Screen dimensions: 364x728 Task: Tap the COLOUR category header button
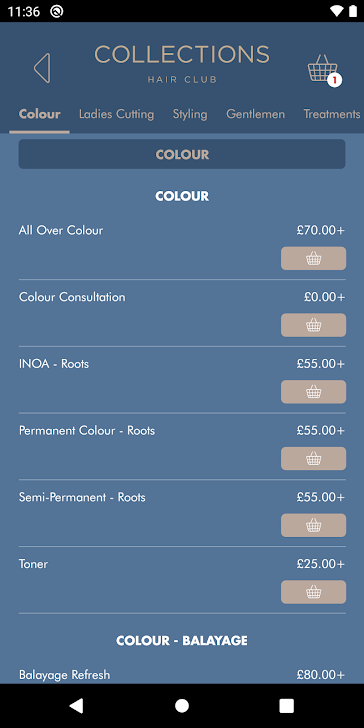[182, 154]
